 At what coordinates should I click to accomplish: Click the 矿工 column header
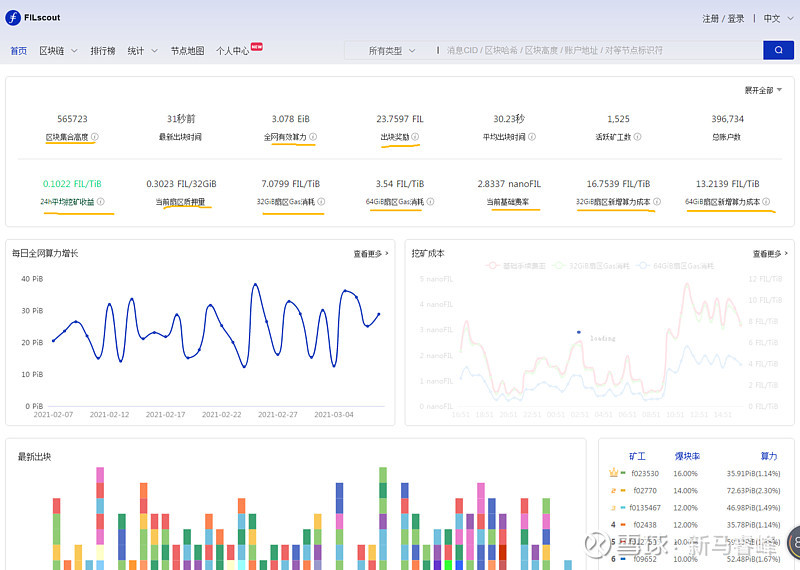[637, 456]
